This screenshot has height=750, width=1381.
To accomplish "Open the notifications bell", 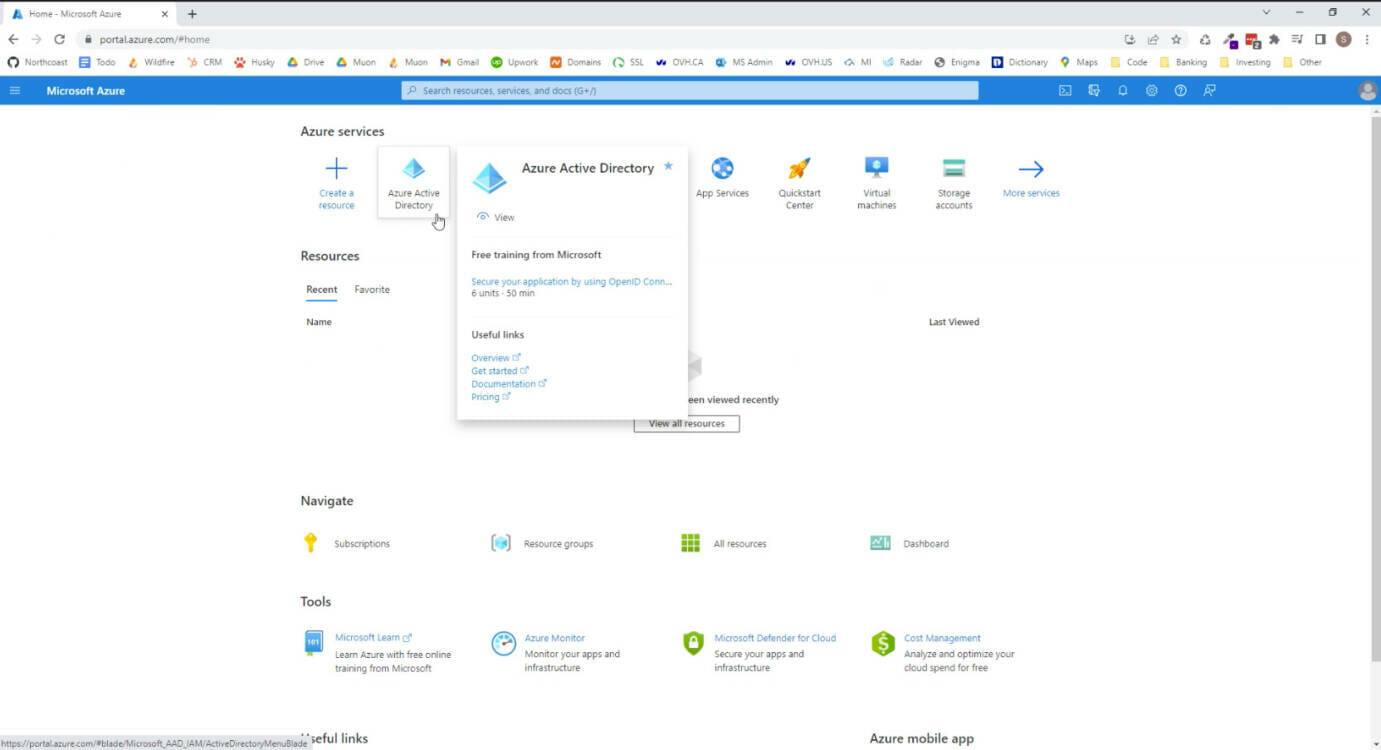I will pos(1122,90).
